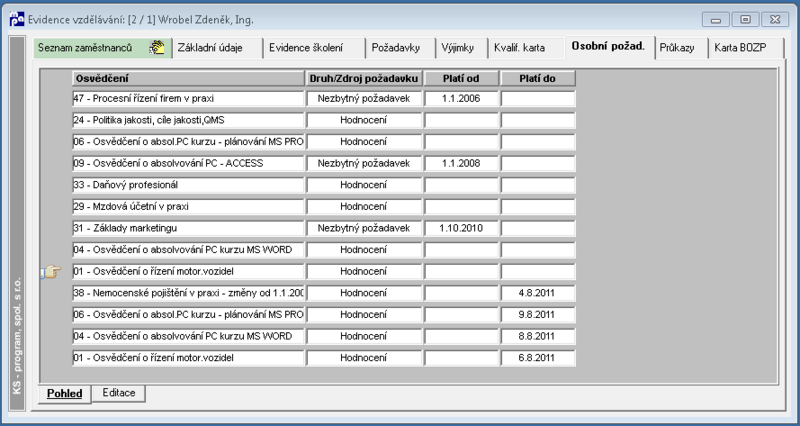Select row 38 - Nemocenské pojištění v praxi

click(188, 293)
